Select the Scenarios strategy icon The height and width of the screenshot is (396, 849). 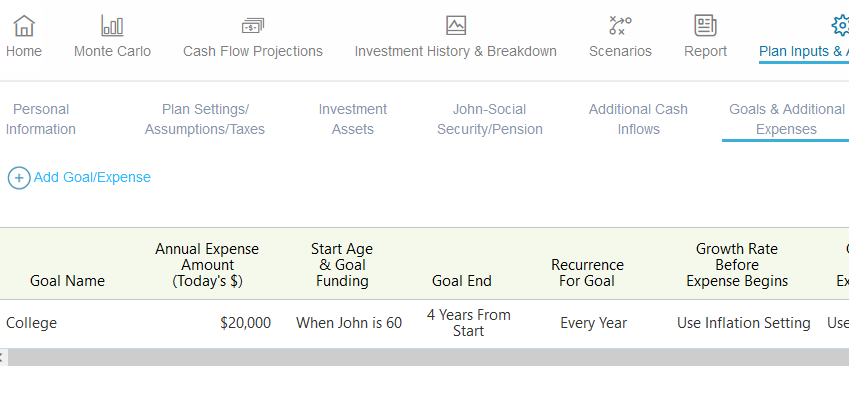pos(620,25)
